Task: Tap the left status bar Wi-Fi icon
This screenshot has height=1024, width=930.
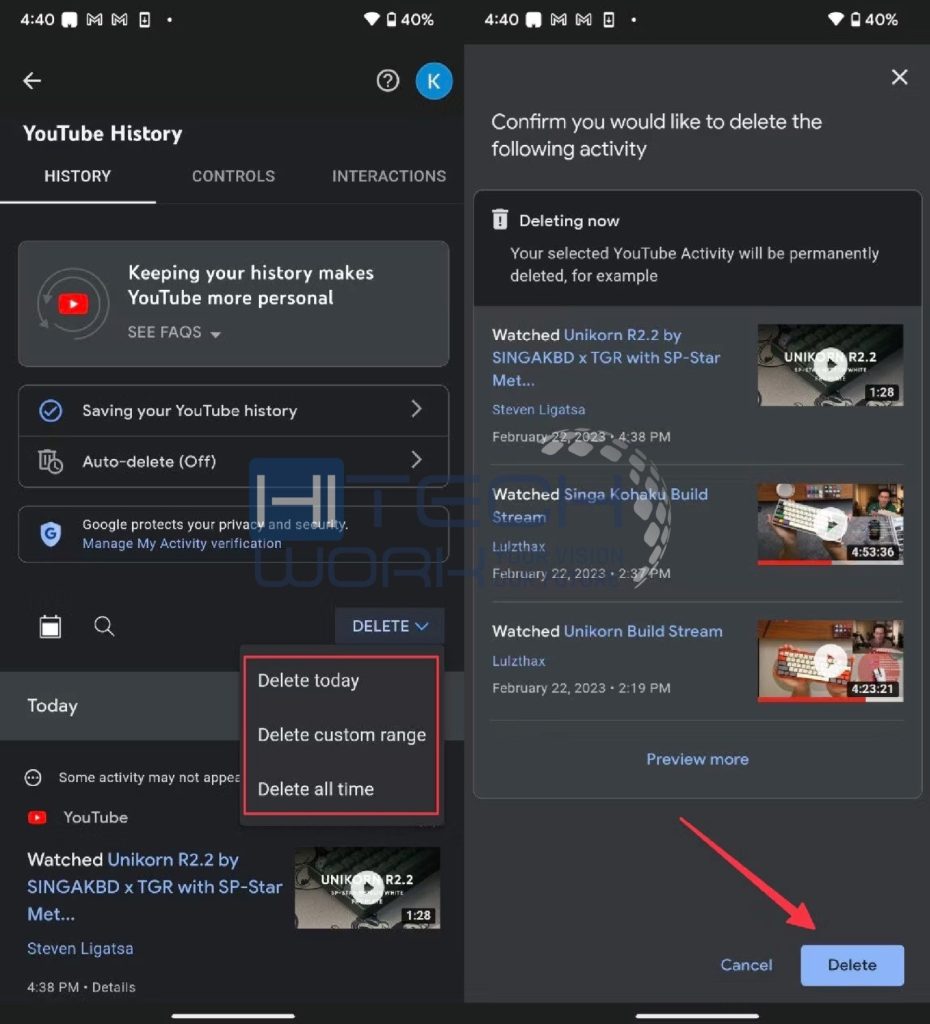Action: pos(372,20)
